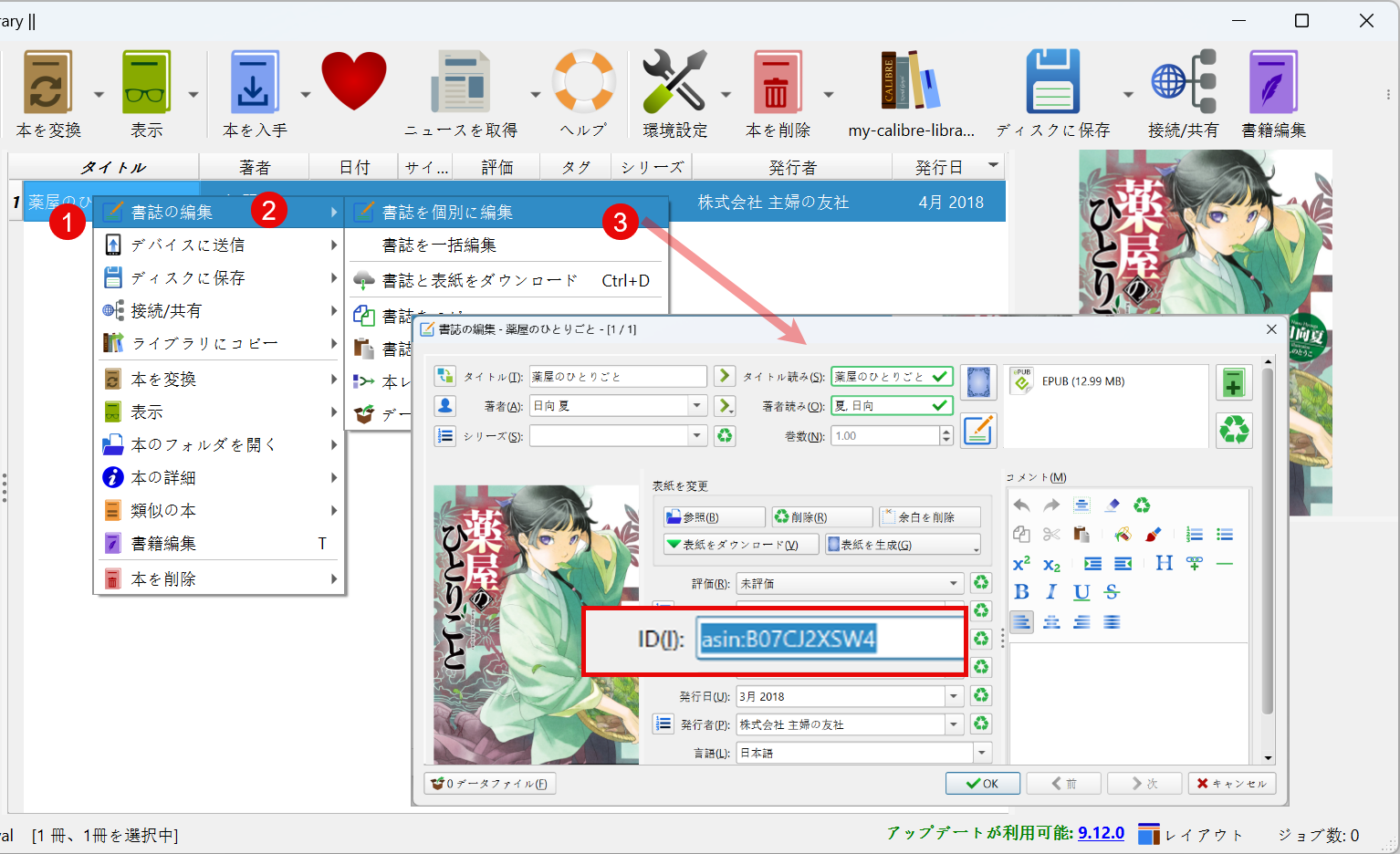Click the ID field asin:B07CJ2XSW4

tap(829, 639)
